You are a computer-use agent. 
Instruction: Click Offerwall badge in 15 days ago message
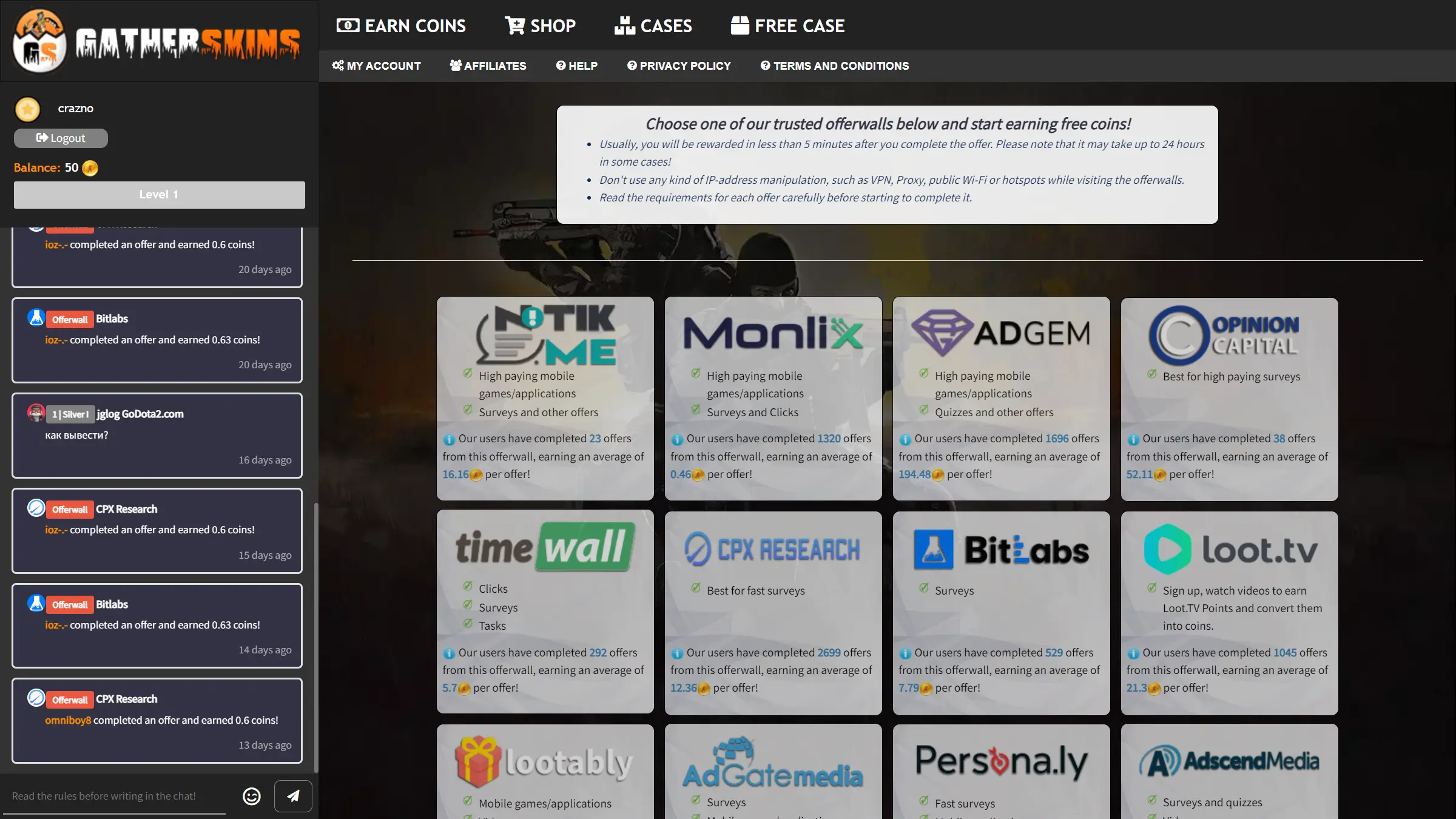pyautogui.click(x=70, y=510)
